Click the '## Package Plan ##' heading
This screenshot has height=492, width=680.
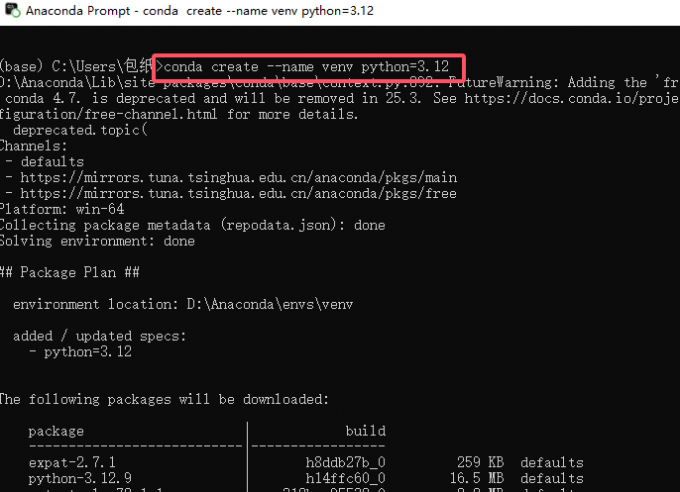coord(70,272)
